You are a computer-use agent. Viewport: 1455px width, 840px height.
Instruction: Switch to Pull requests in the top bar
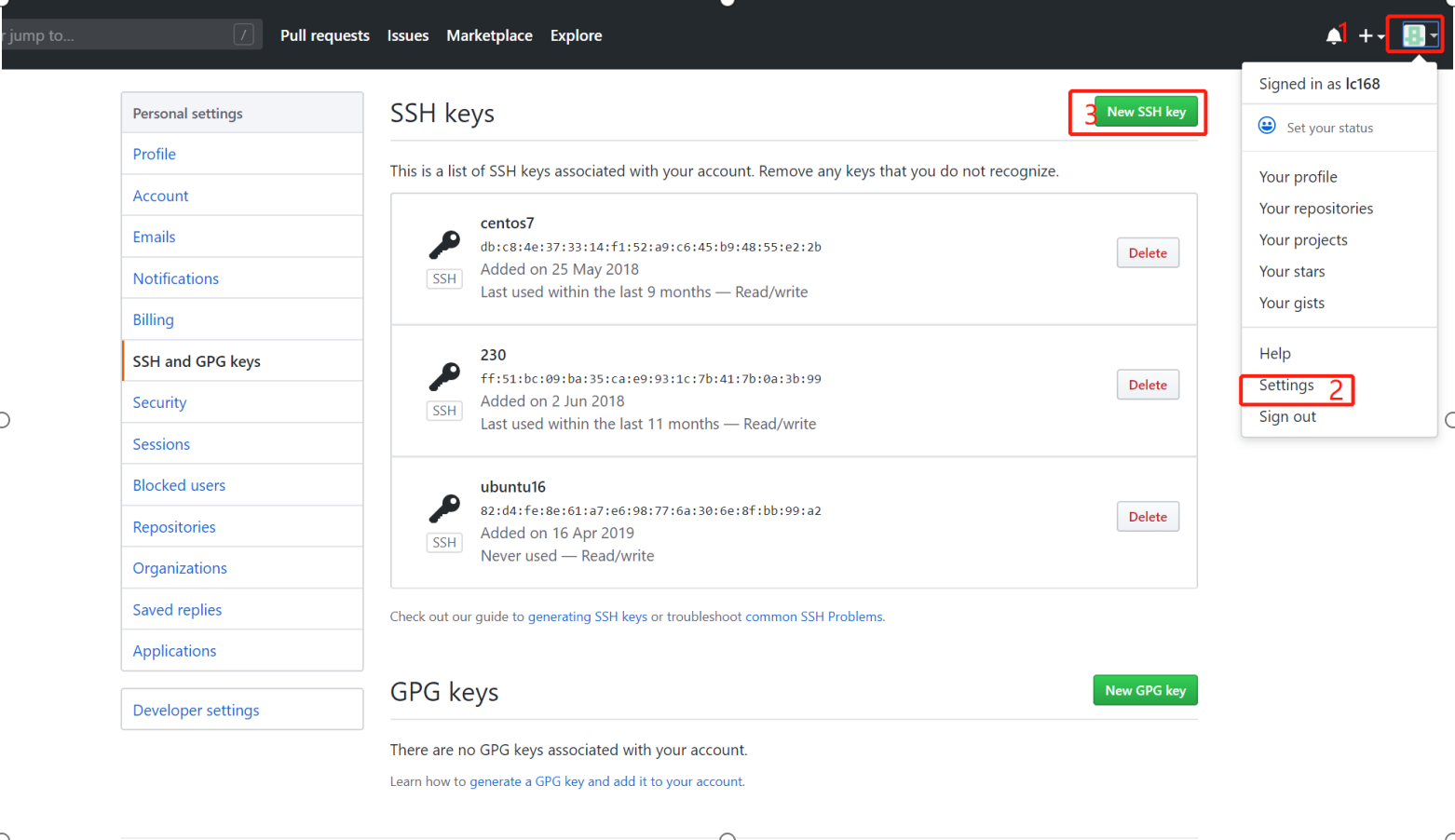pyautogui.click(x=324, y=35)
